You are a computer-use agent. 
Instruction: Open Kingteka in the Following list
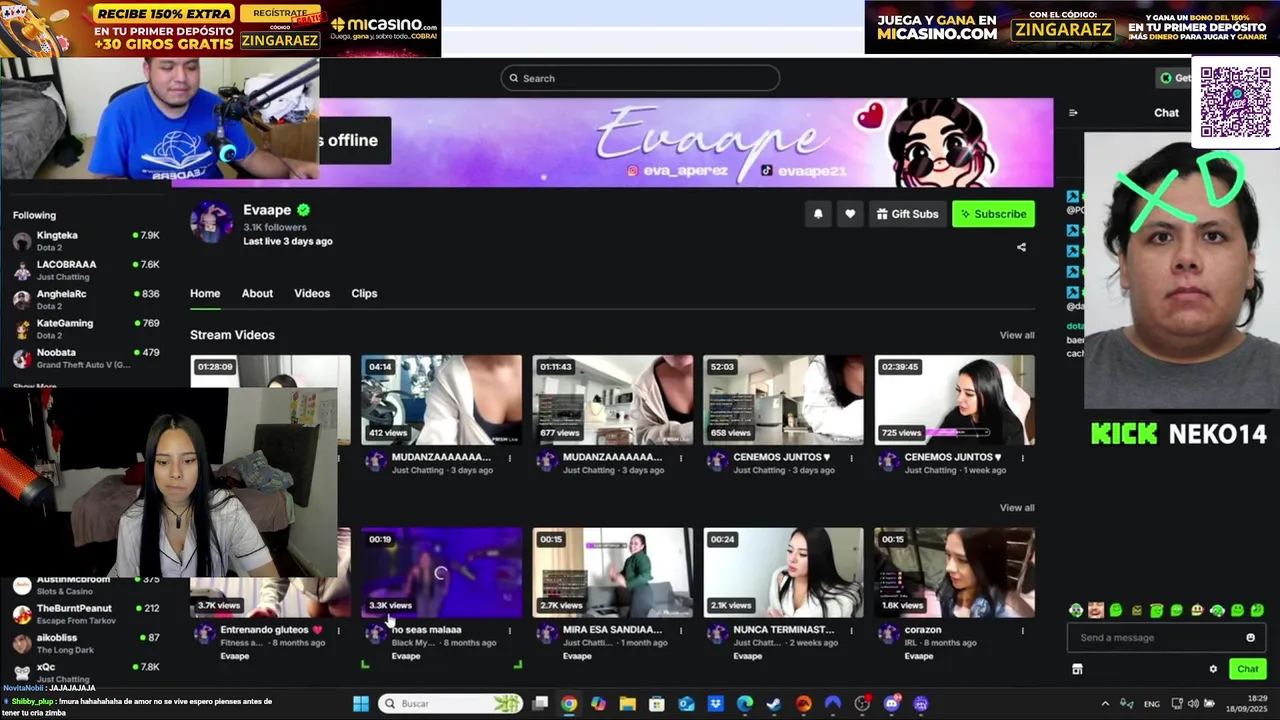click(x=86, y=241)
